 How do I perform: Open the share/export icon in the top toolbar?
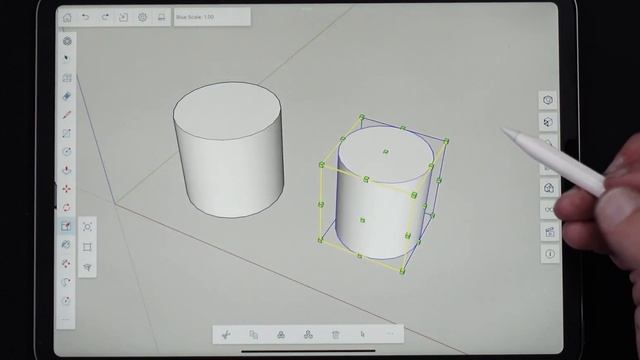[x=123, y=17]
